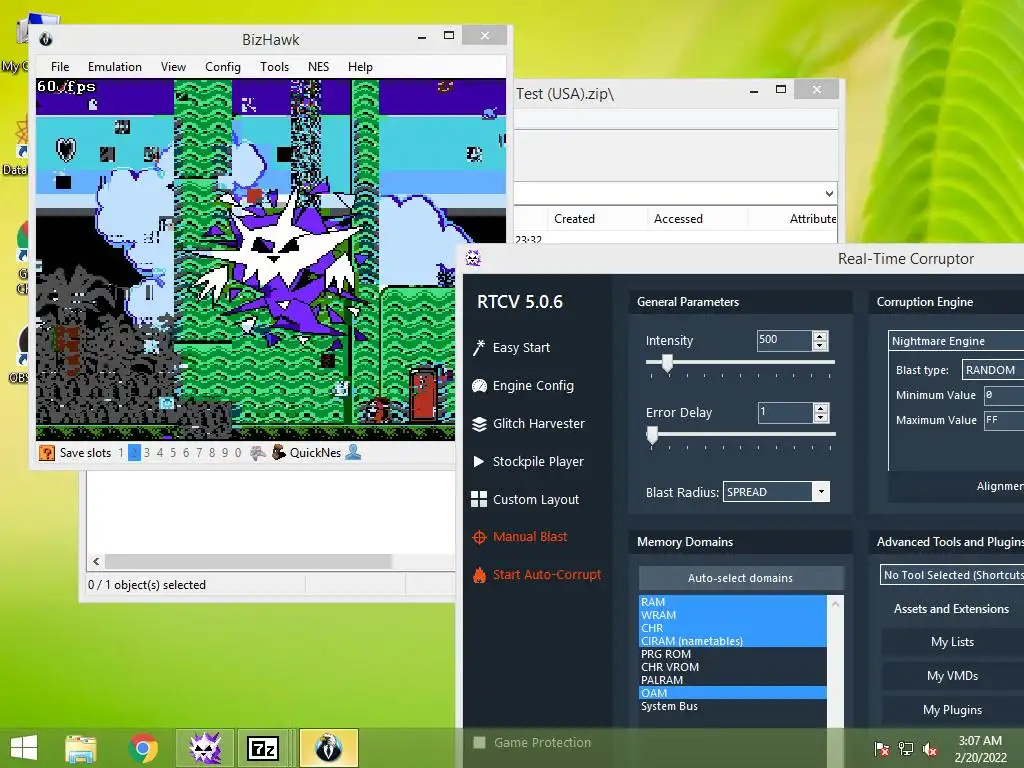Image resolution: width=1024 pixels, height=768 pixels.
Task: Click the 7-Zip horizontal scrollbar thumb
Action: pyautogui.click(x=248, y=562)
